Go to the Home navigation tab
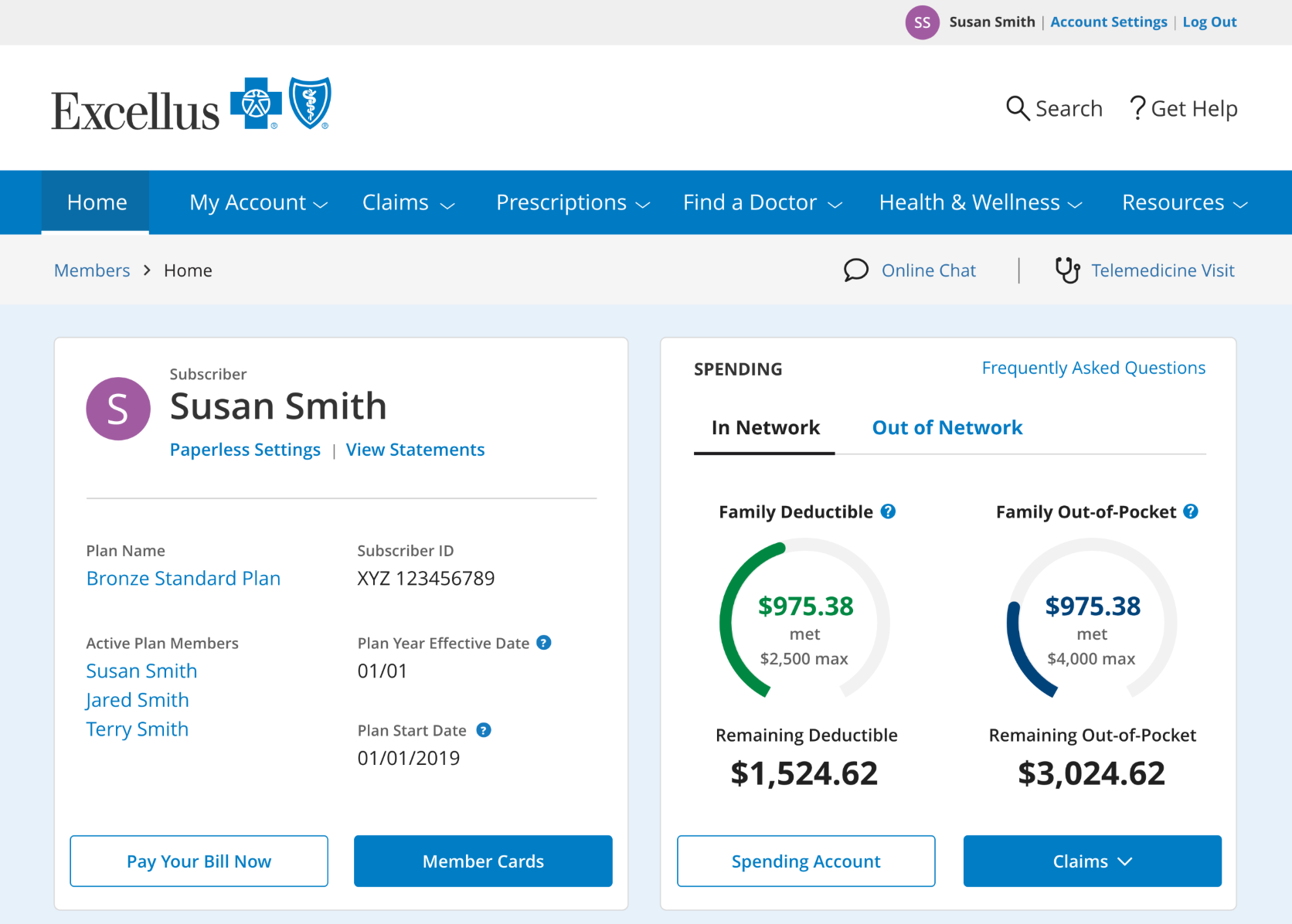This screenshot has height=924, width=1292. pos(97,202)
